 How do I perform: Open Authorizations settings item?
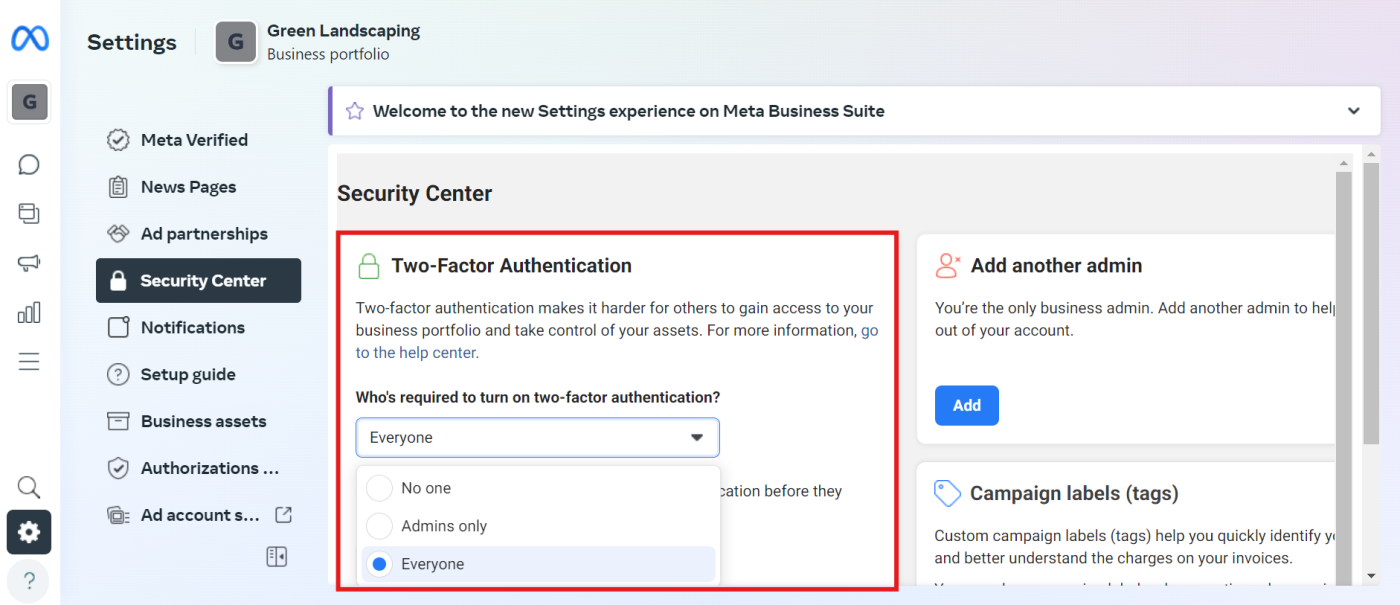pyautogui.click(x=198, y=468)
